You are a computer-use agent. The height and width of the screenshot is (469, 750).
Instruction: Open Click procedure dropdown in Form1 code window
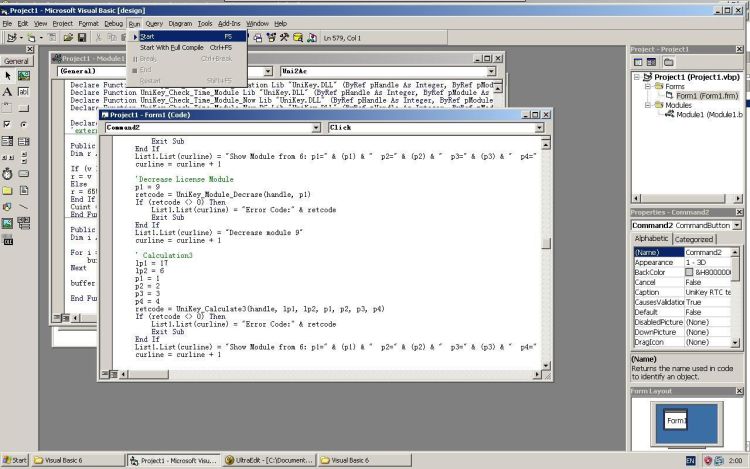[539, 128]
